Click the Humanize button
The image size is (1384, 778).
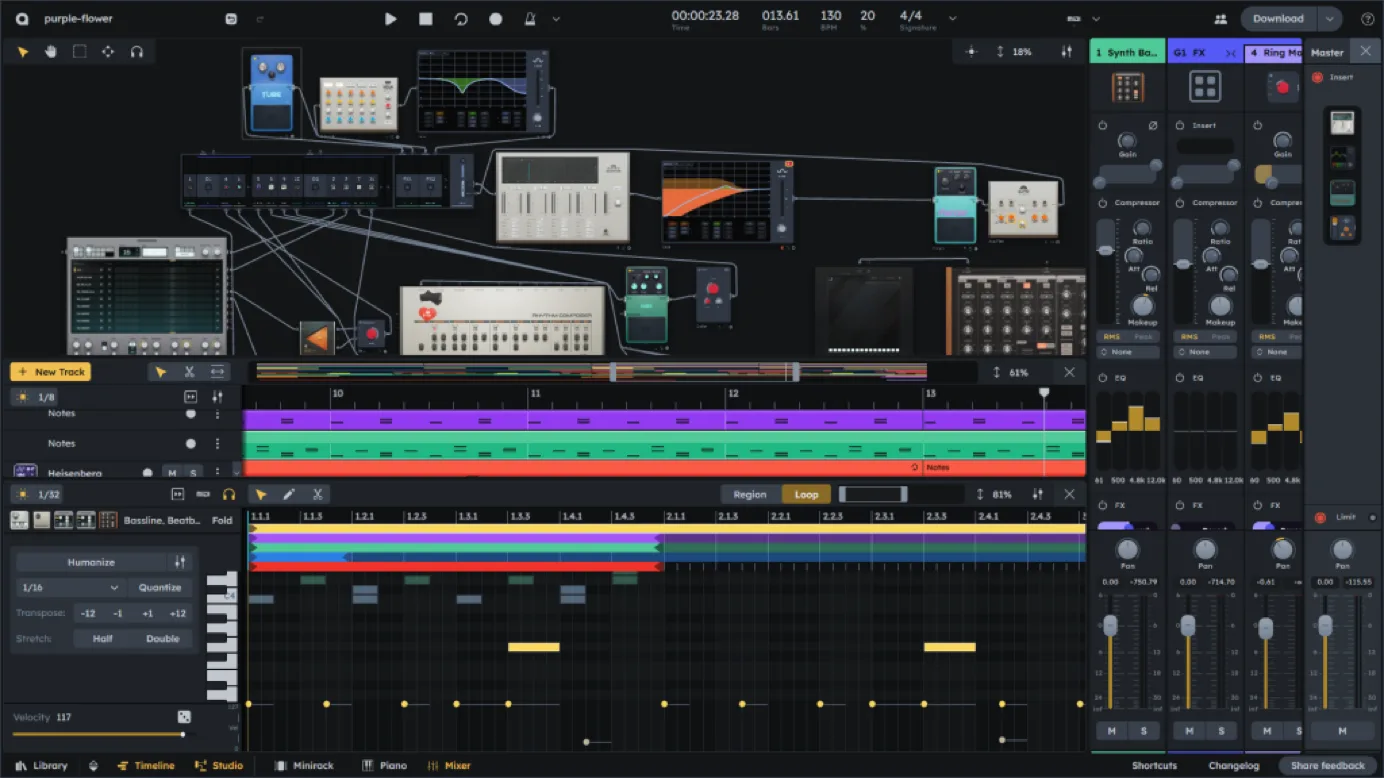pos(91,562)
